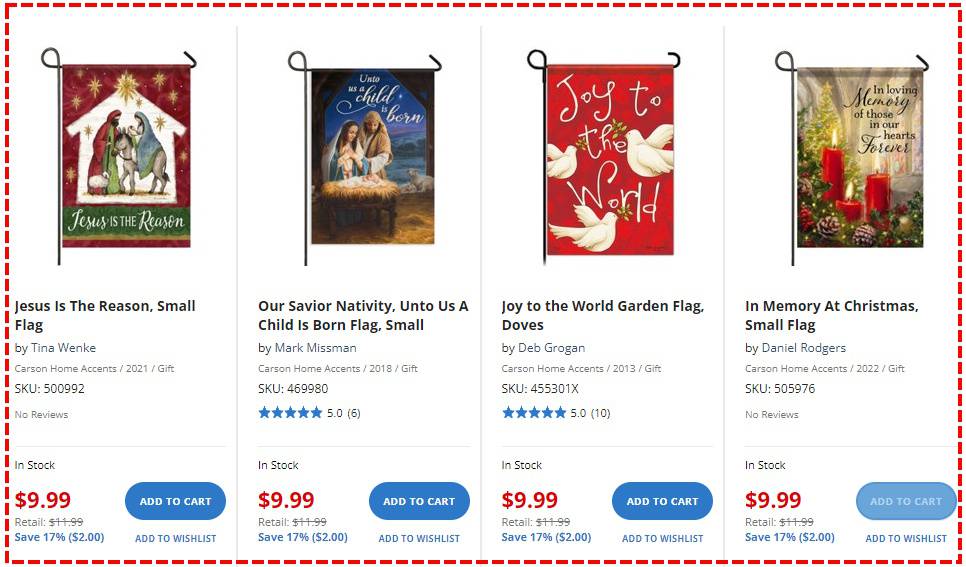The width and height of the screenshot is (966, 567).
Task: Add Jesus Is The Reason flag to cart
Action: (x=175, y=501)
